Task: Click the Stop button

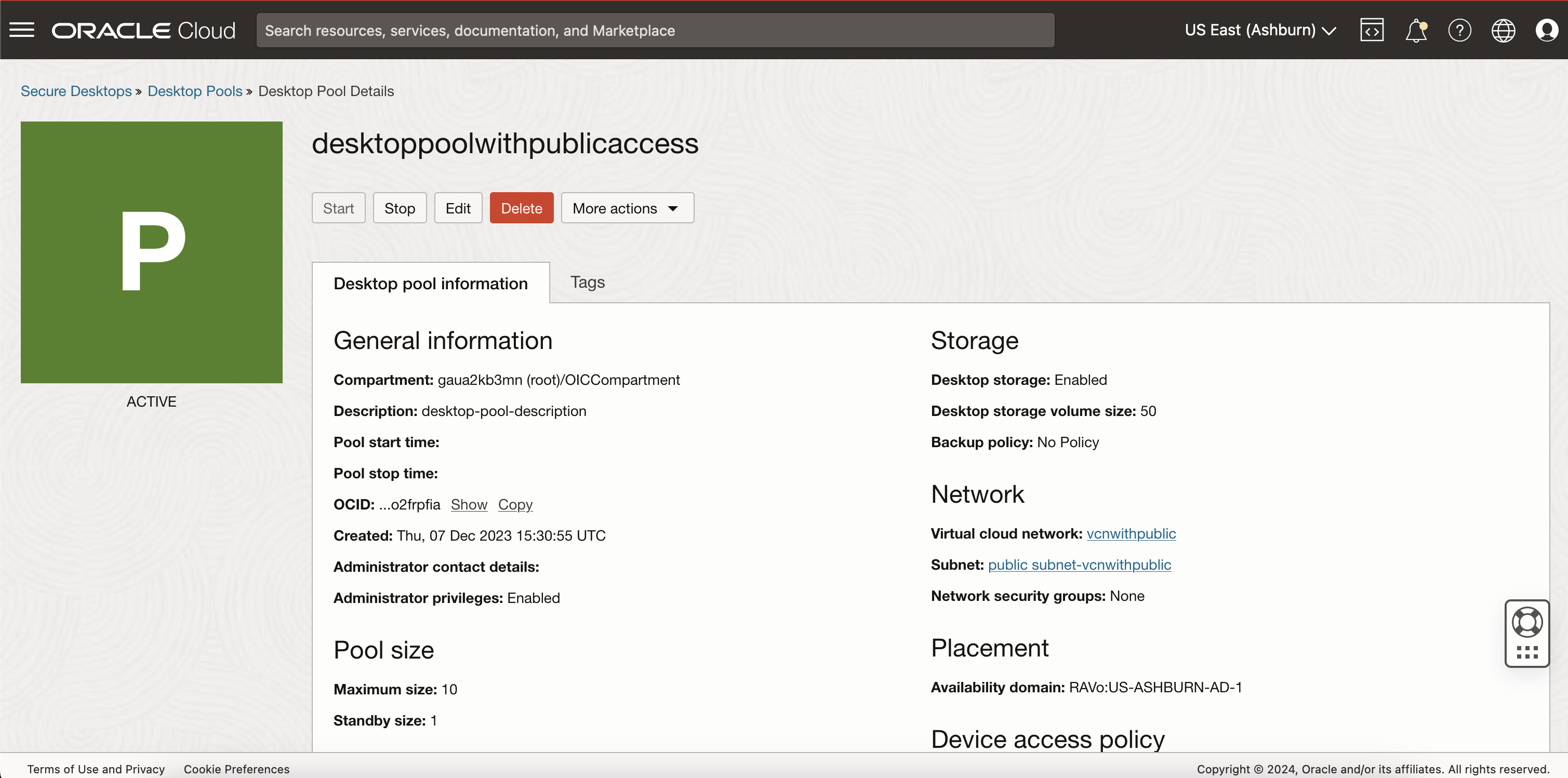Action: pos(400,208)
